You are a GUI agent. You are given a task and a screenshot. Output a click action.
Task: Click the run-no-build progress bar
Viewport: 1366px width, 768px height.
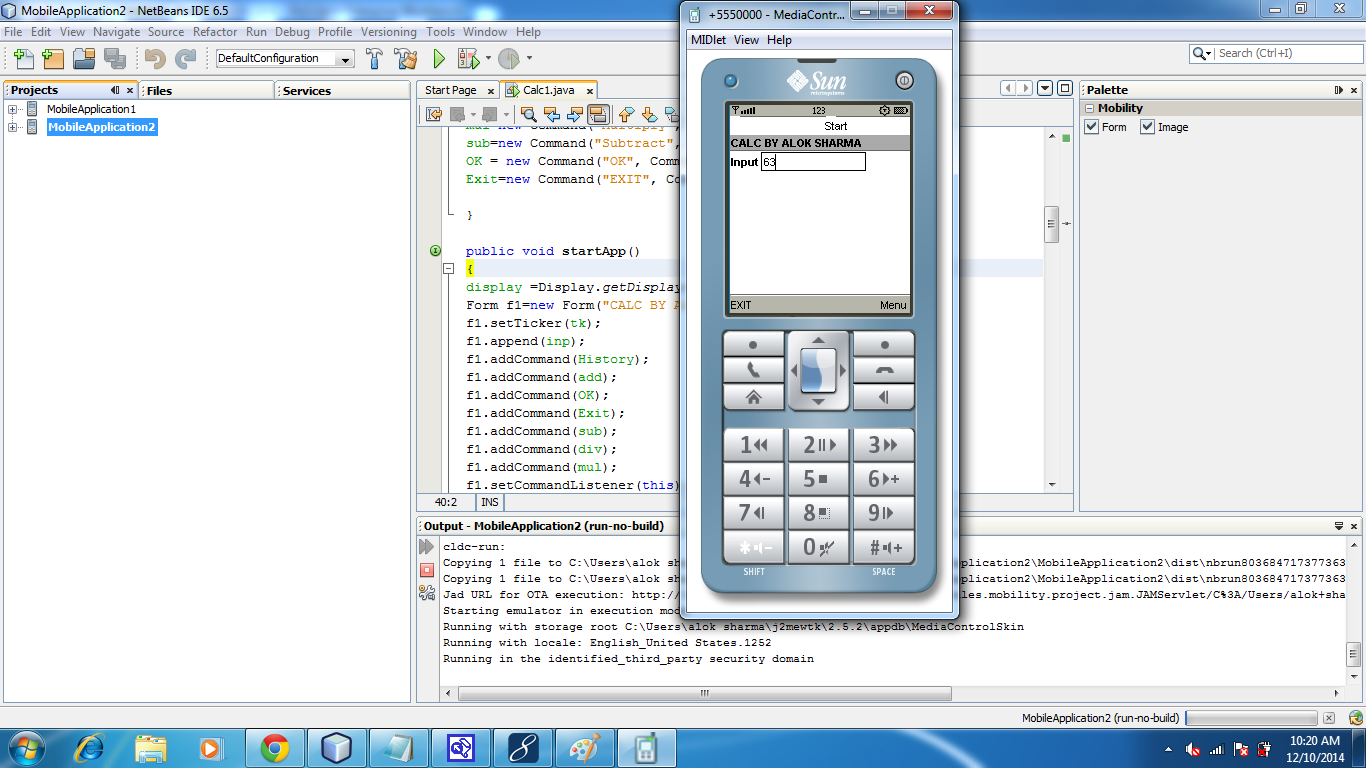[1250, 718]
